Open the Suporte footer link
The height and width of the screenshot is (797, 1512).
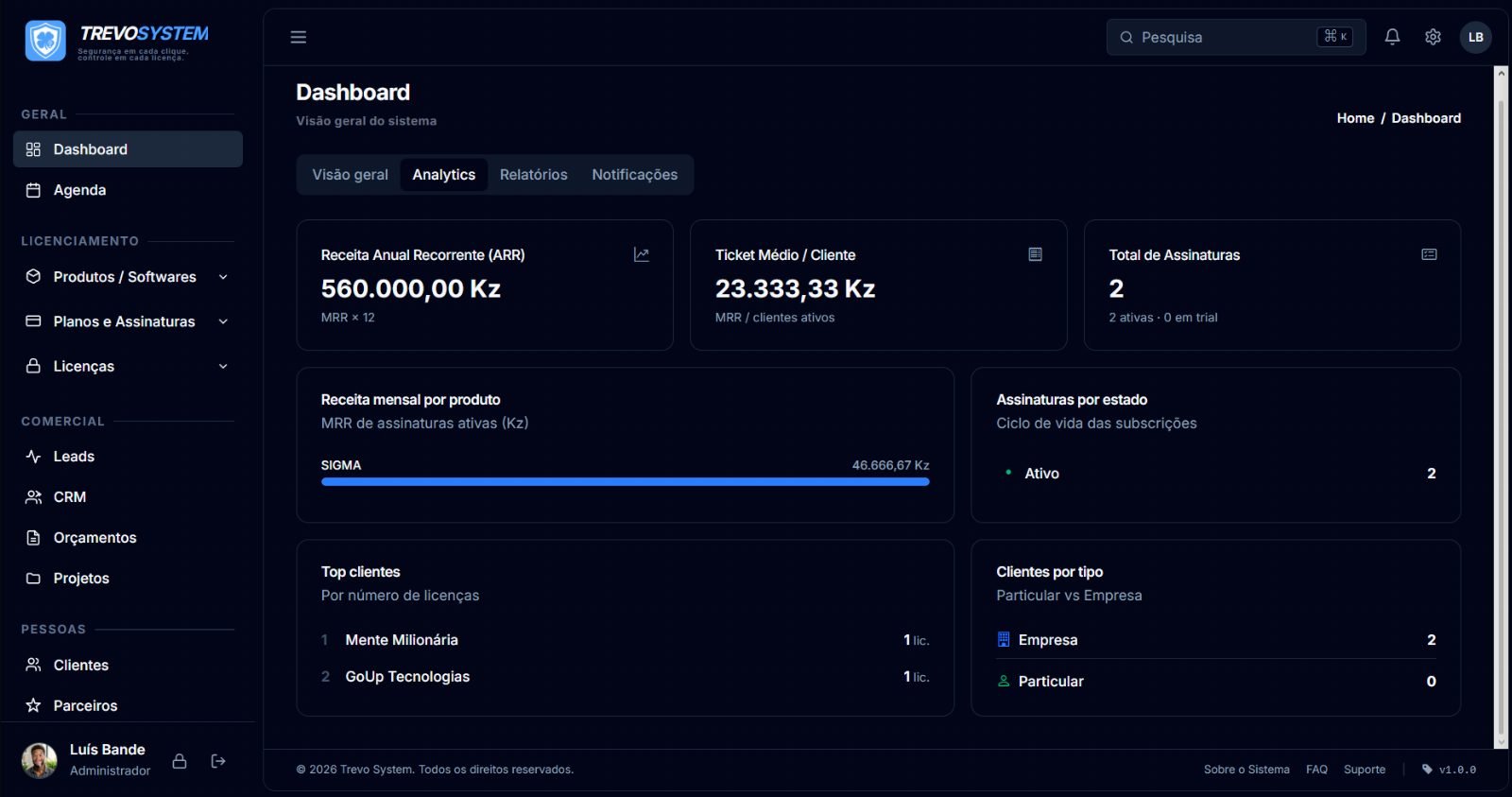coord(1365,770)
